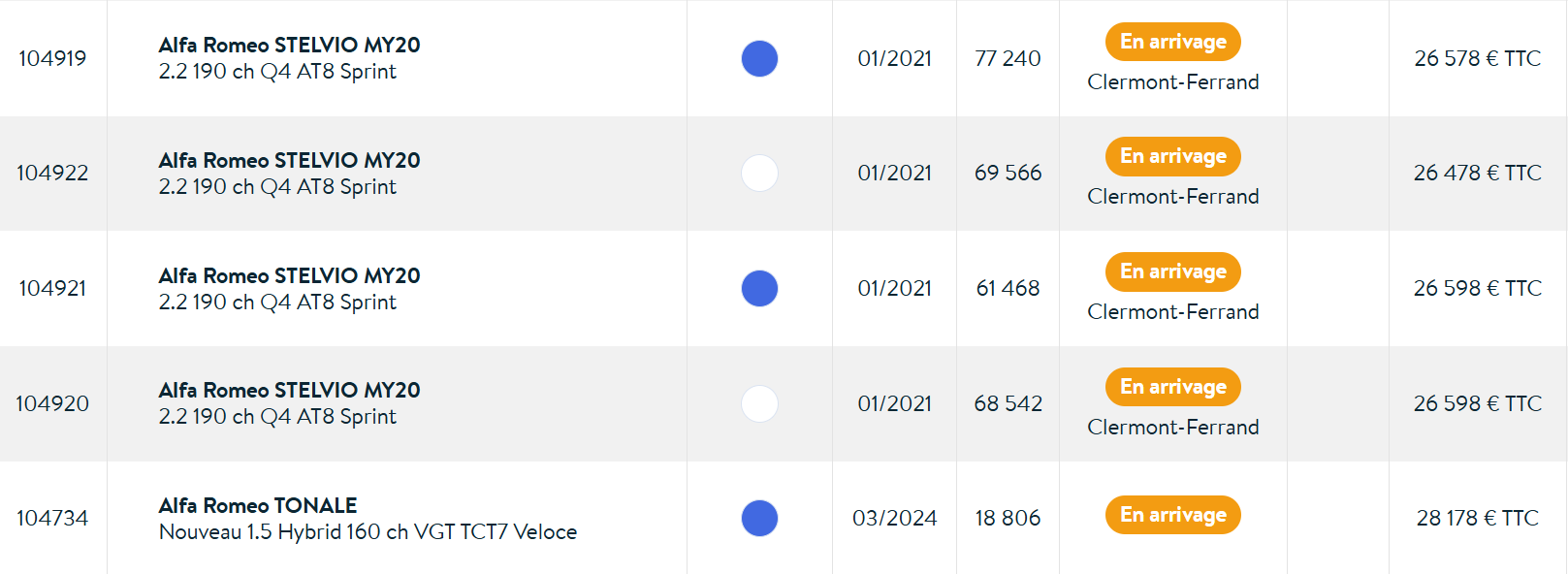This screenshot has height=574, width=1568.
Task: Click Clermont-Ferrand location in row 104920
Action: pyautogui.click(x=1172, y=427)
